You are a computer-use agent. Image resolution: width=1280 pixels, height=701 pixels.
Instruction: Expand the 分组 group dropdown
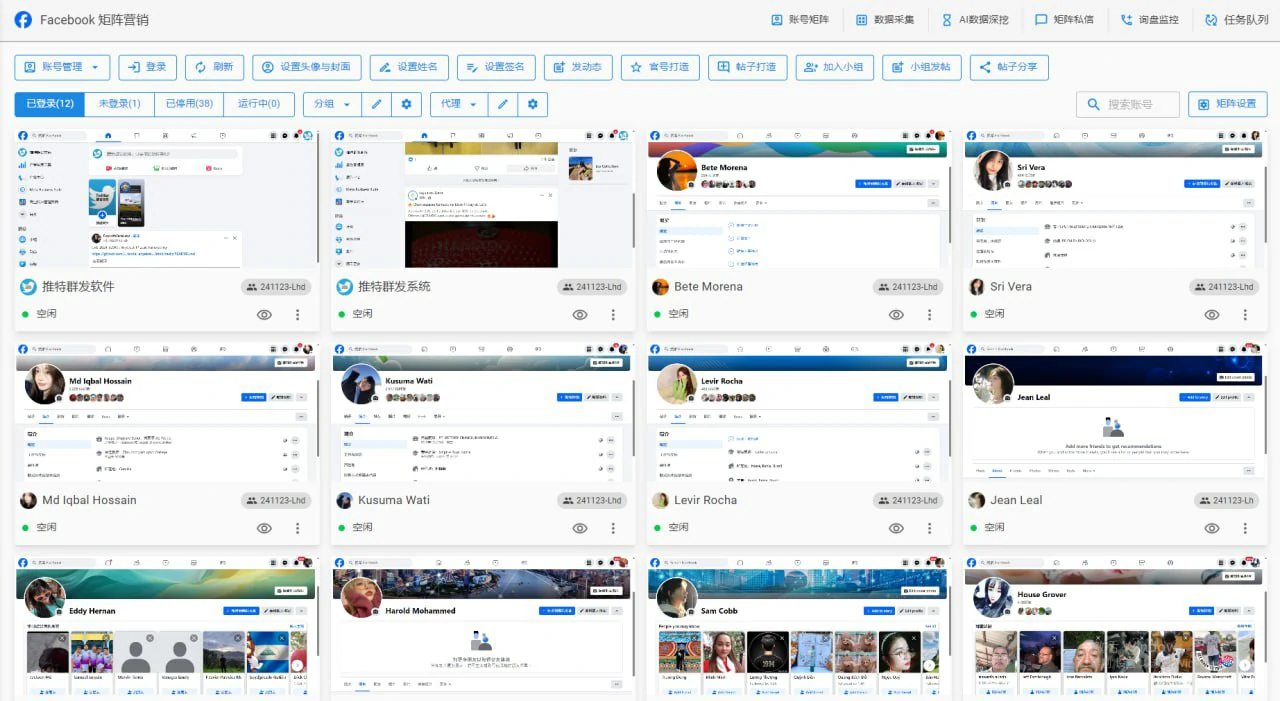tap(331, 103)
